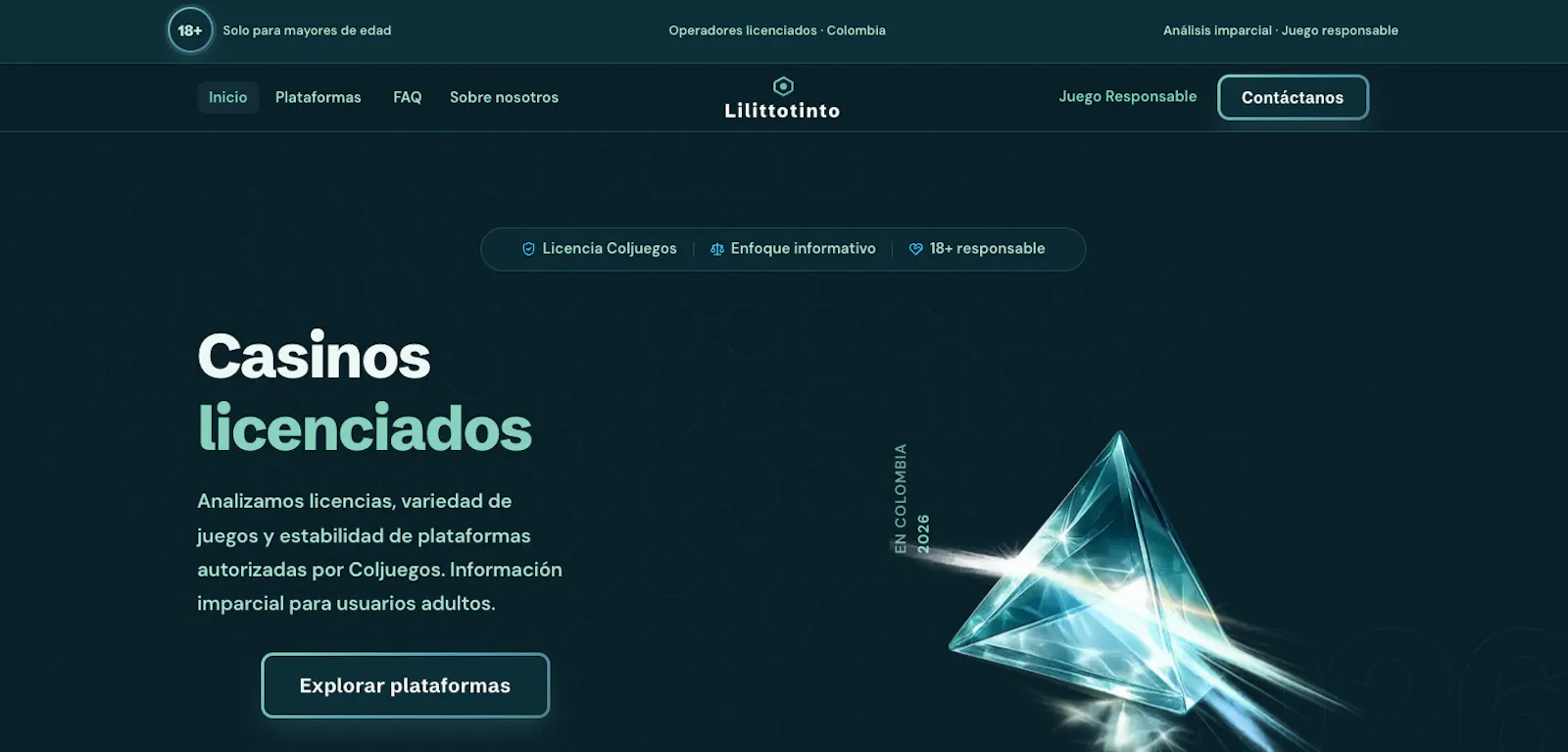Open the Inicio menu item
This screenshot has width=1568, height=752.
pos(227,97)
